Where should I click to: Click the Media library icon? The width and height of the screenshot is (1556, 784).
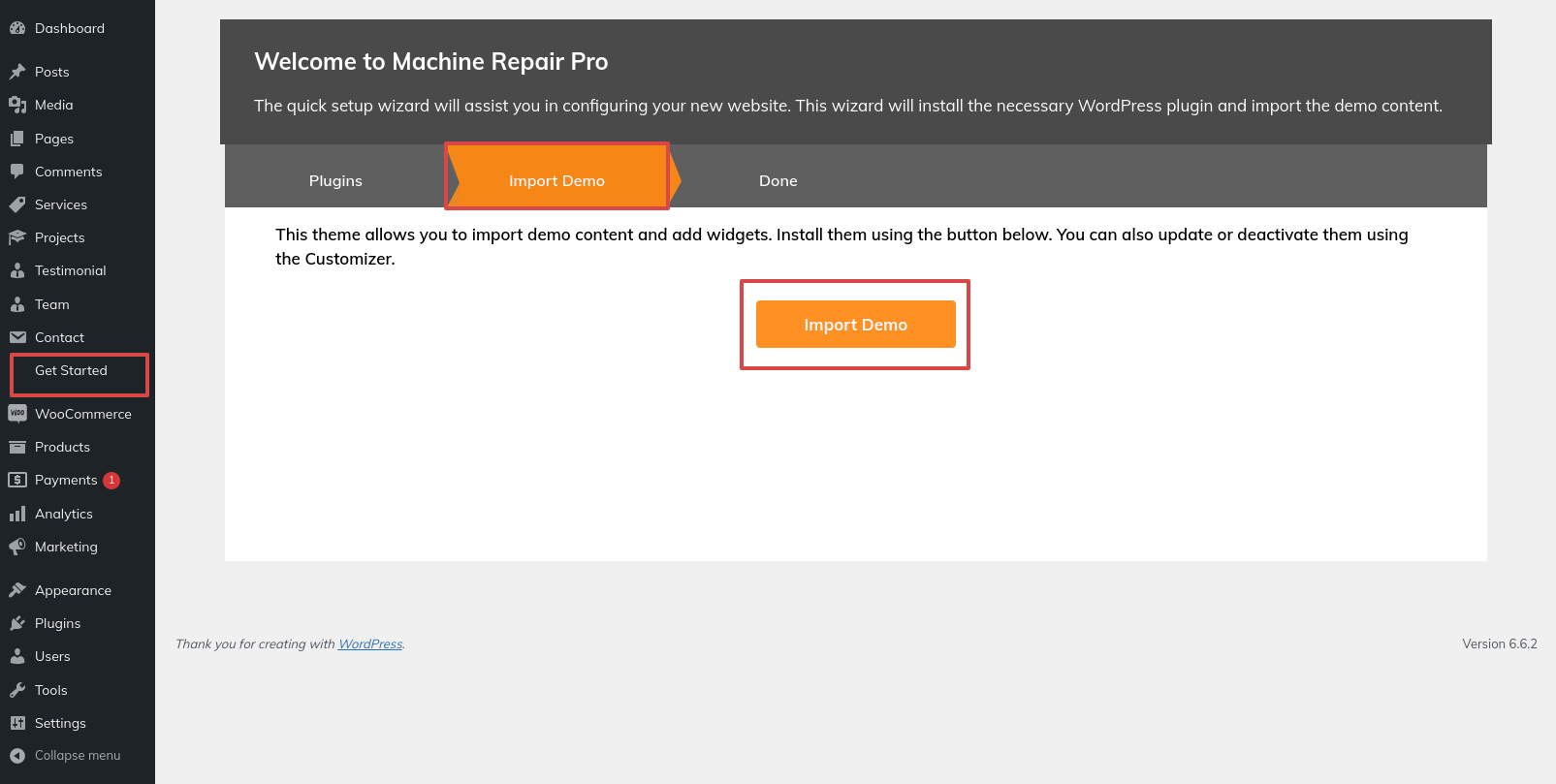[x=17, y=105]
